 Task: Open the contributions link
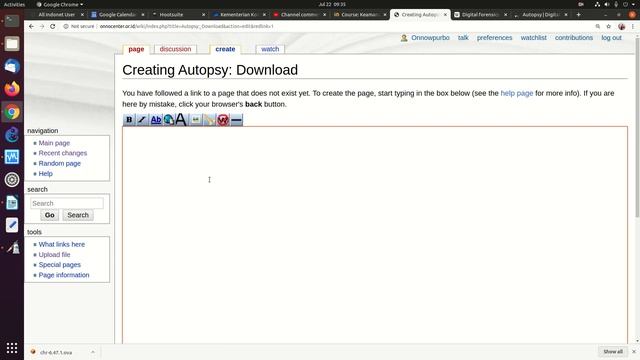tap(573, 38)
